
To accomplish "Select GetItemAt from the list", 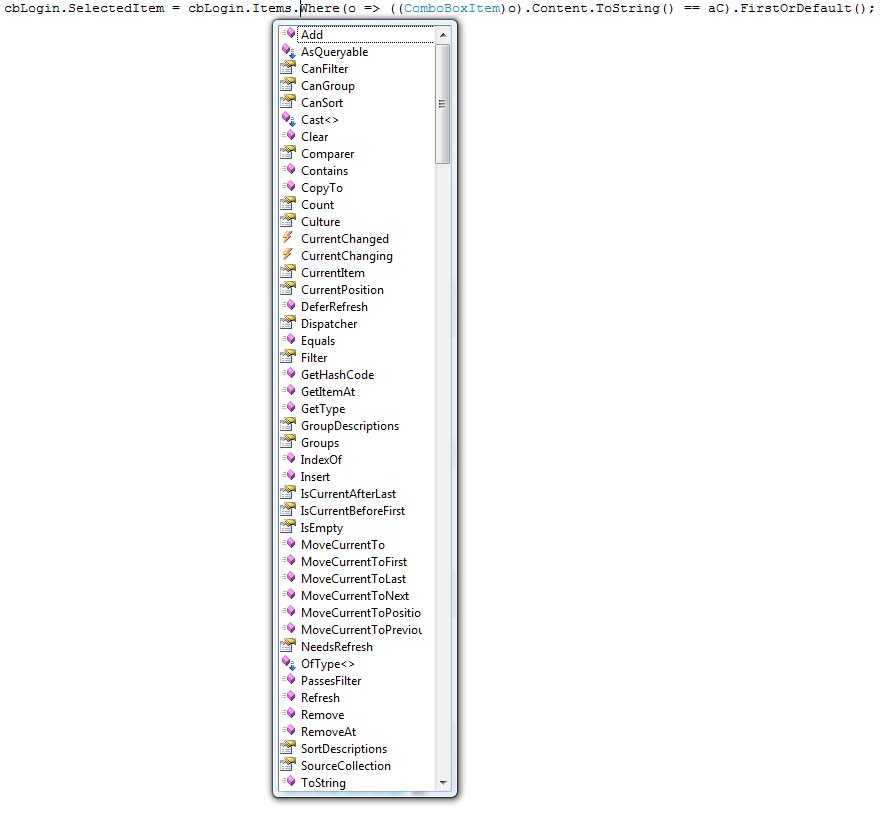I will point(328,392).
